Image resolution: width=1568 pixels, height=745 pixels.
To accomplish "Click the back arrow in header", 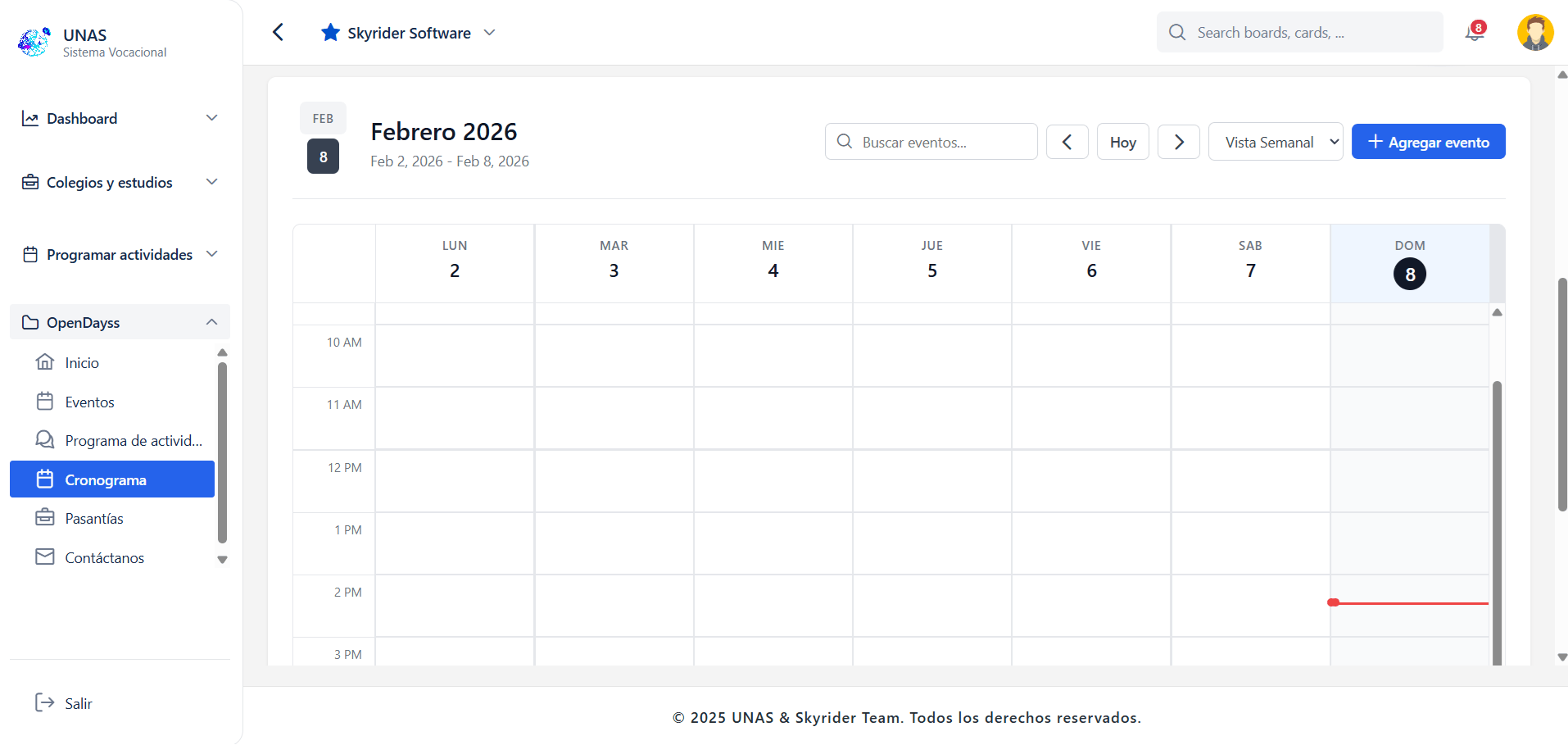I will pos(279,32).
